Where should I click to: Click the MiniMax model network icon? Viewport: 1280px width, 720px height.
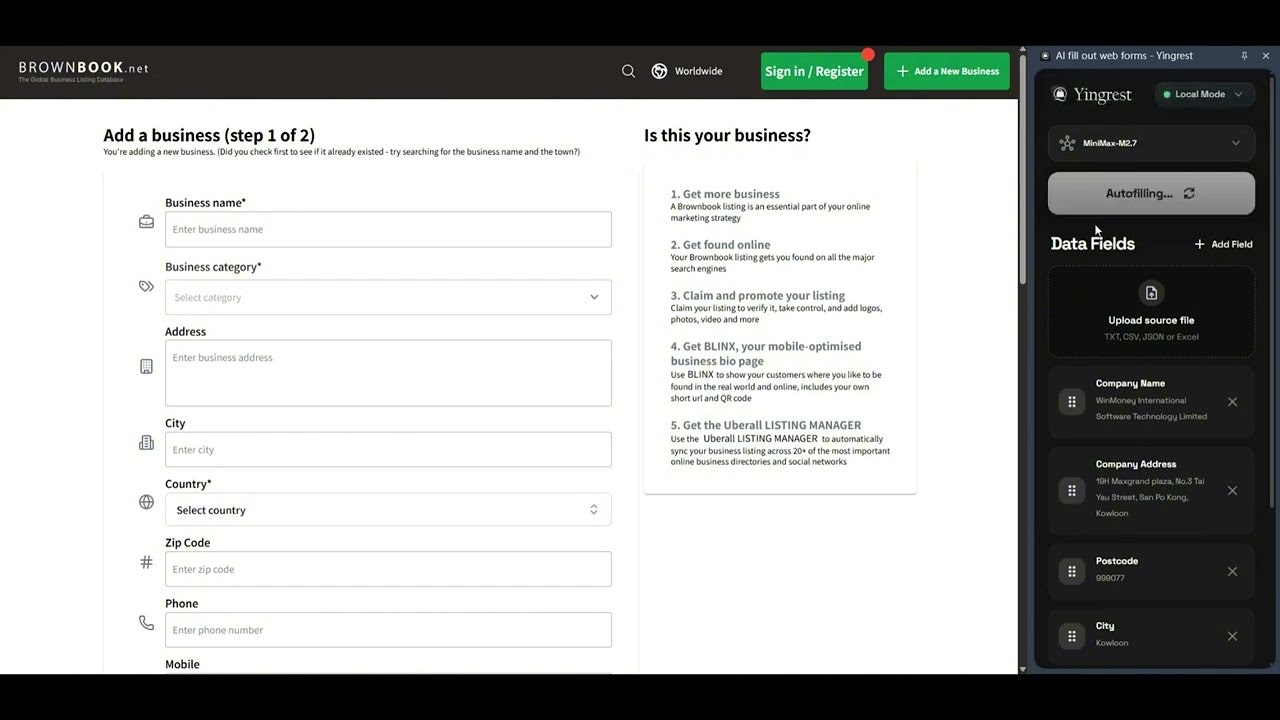point(1067,143)
